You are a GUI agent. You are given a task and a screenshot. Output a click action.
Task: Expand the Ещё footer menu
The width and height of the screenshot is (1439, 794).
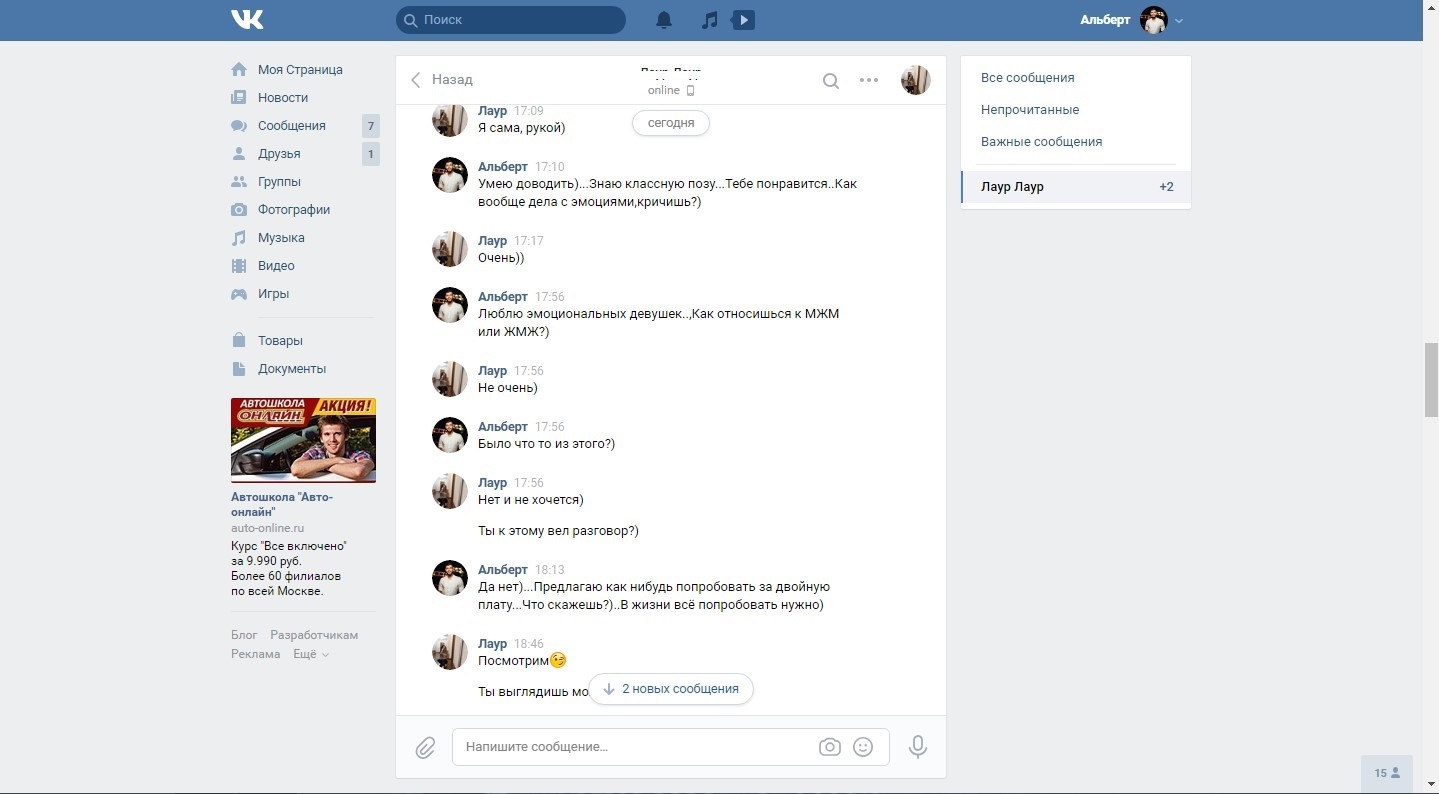point(310,654)
